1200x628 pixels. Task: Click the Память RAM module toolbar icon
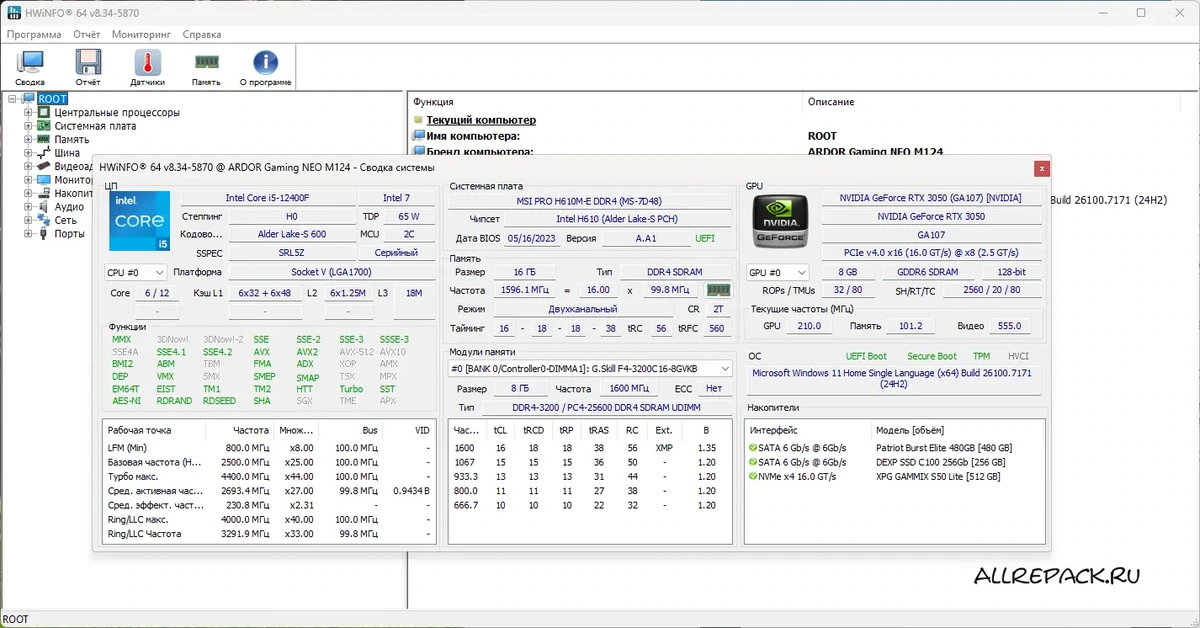click(206, 68)
